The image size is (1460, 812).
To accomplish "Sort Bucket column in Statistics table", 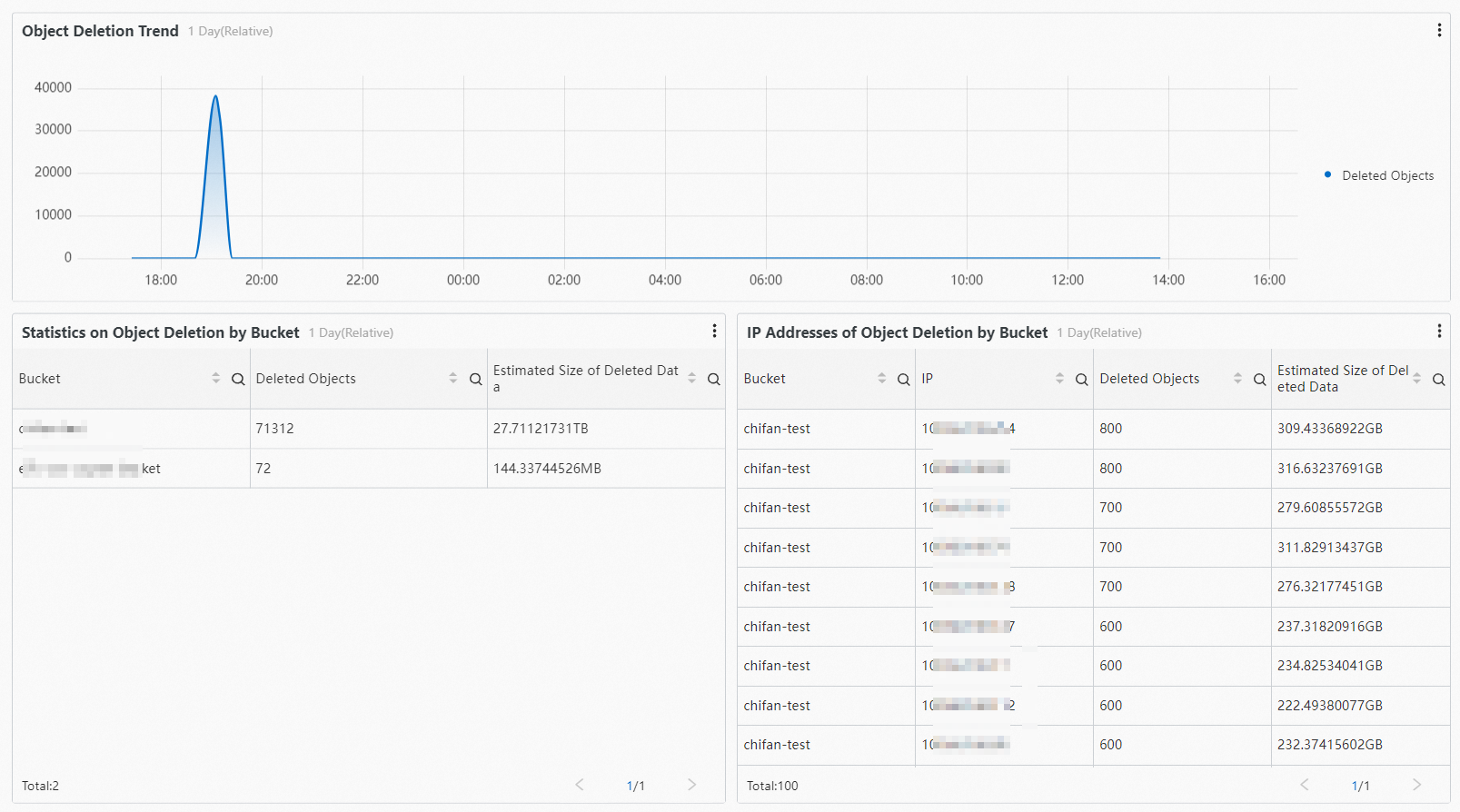I will pos(215,379).
